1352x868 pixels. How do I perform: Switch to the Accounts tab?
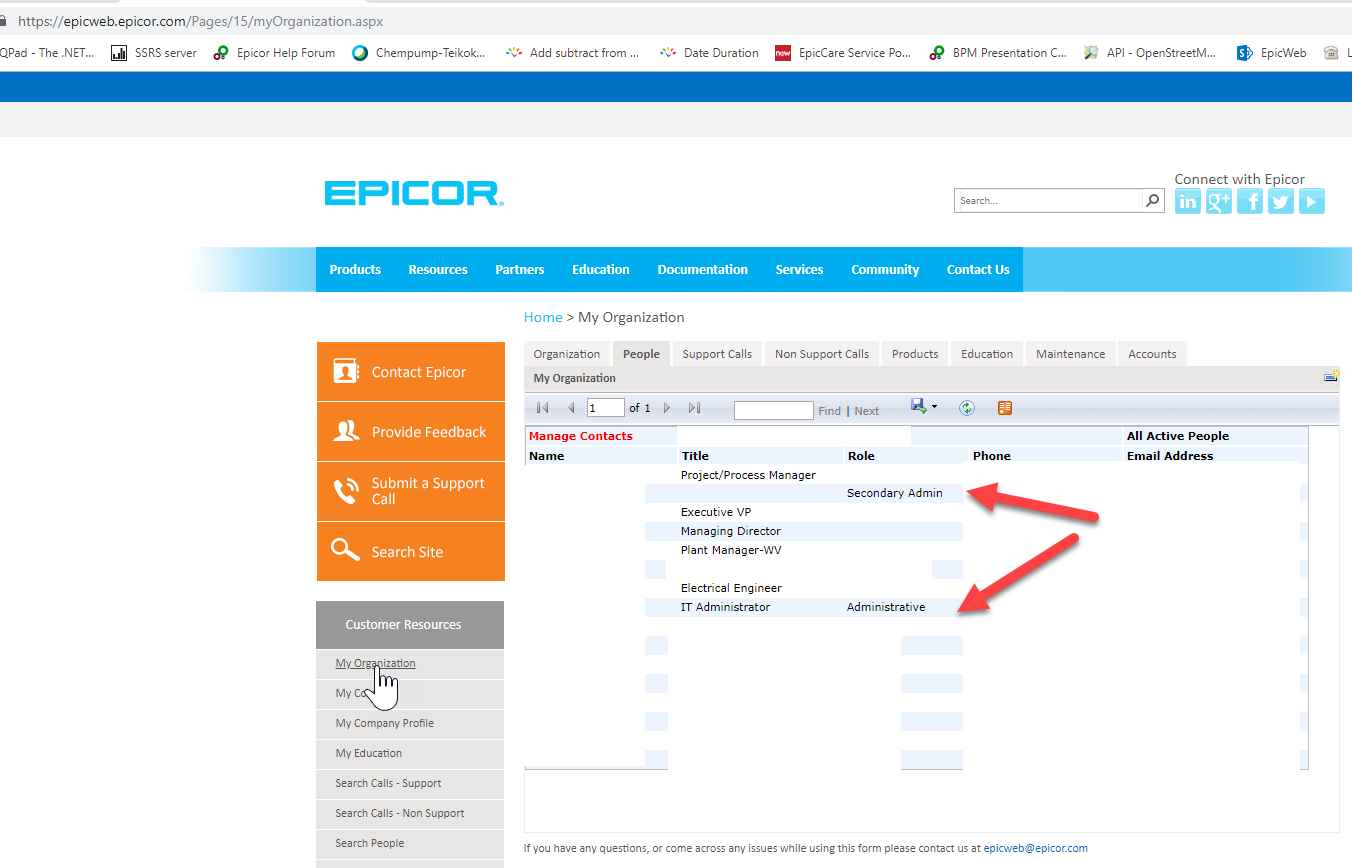tap(1152, 354)
